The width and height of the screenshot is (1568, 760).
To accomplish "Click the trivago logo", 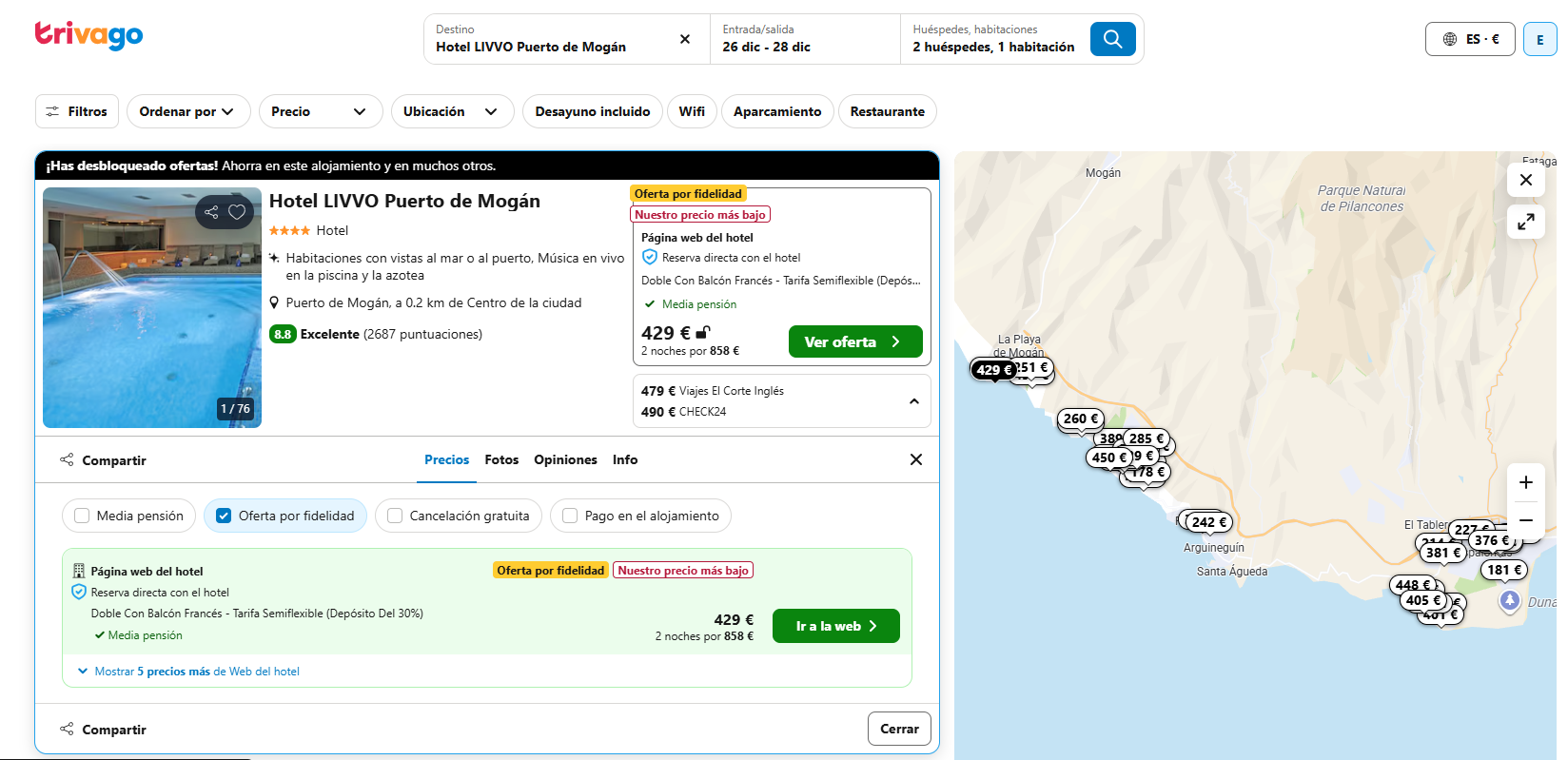I will click(x=88, y=35).
